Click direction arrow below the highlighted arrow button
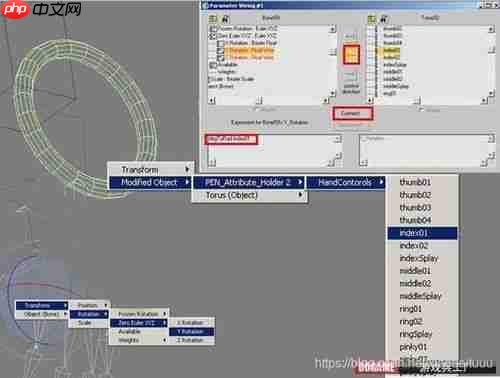The width and height of the screenshot is (500, 378). click(351, 76)
